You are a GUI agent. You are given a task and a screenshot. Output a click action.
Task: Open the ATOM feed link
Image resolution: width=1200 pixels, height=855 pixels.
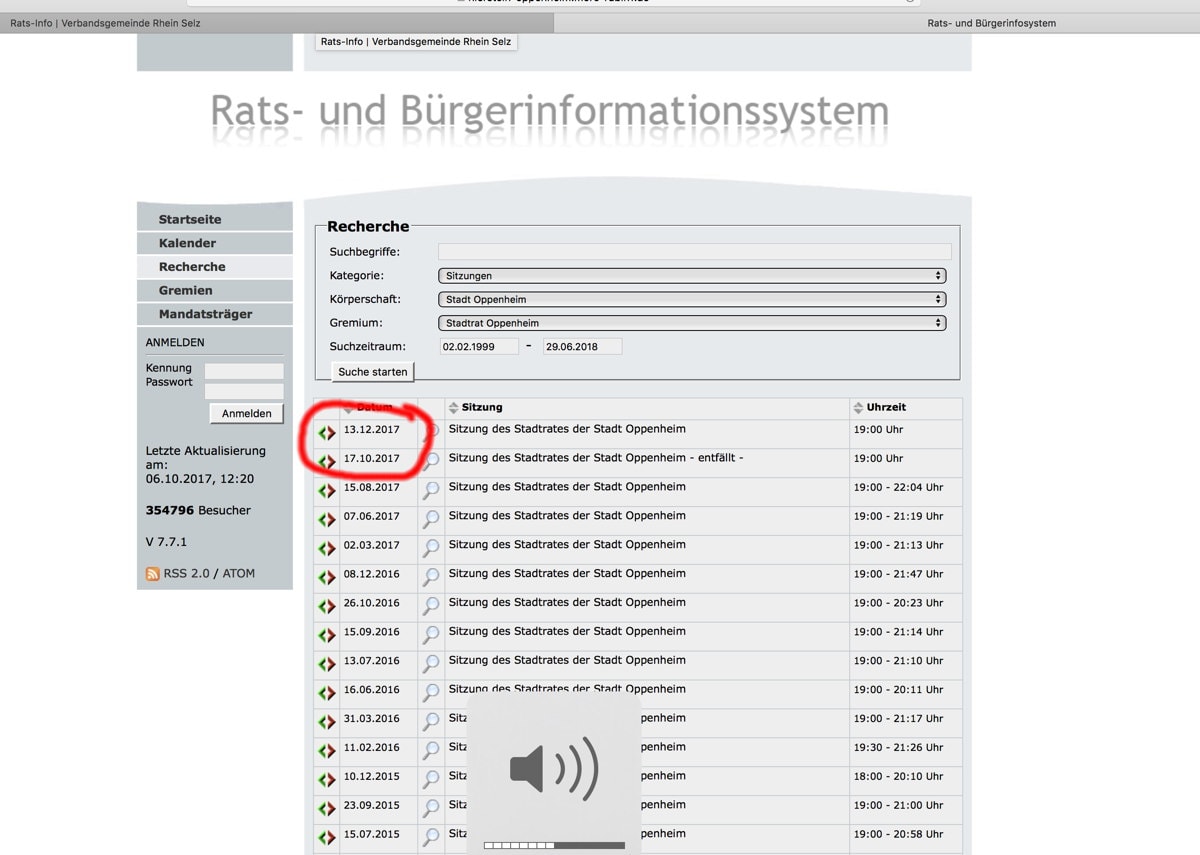pyautogui.click(x=238, y=574)
